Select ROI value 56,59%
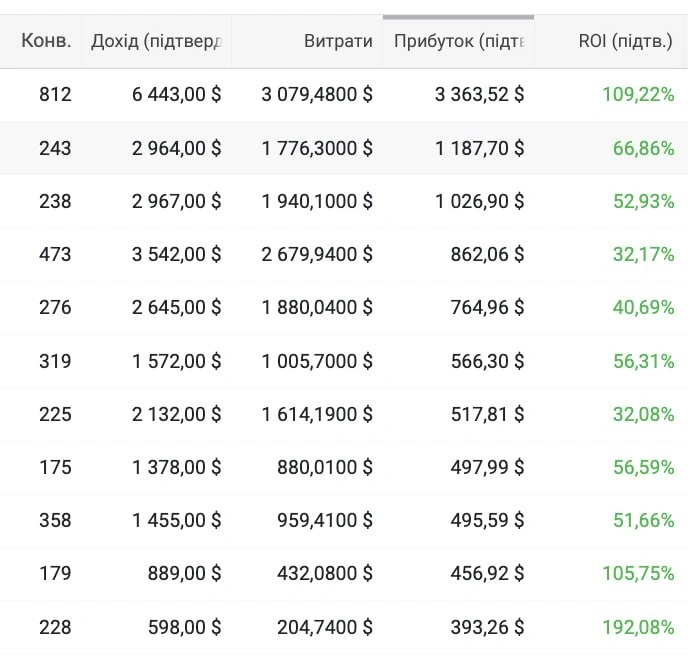The height and width of the screenshot is (655, 688). click(643, 467)
